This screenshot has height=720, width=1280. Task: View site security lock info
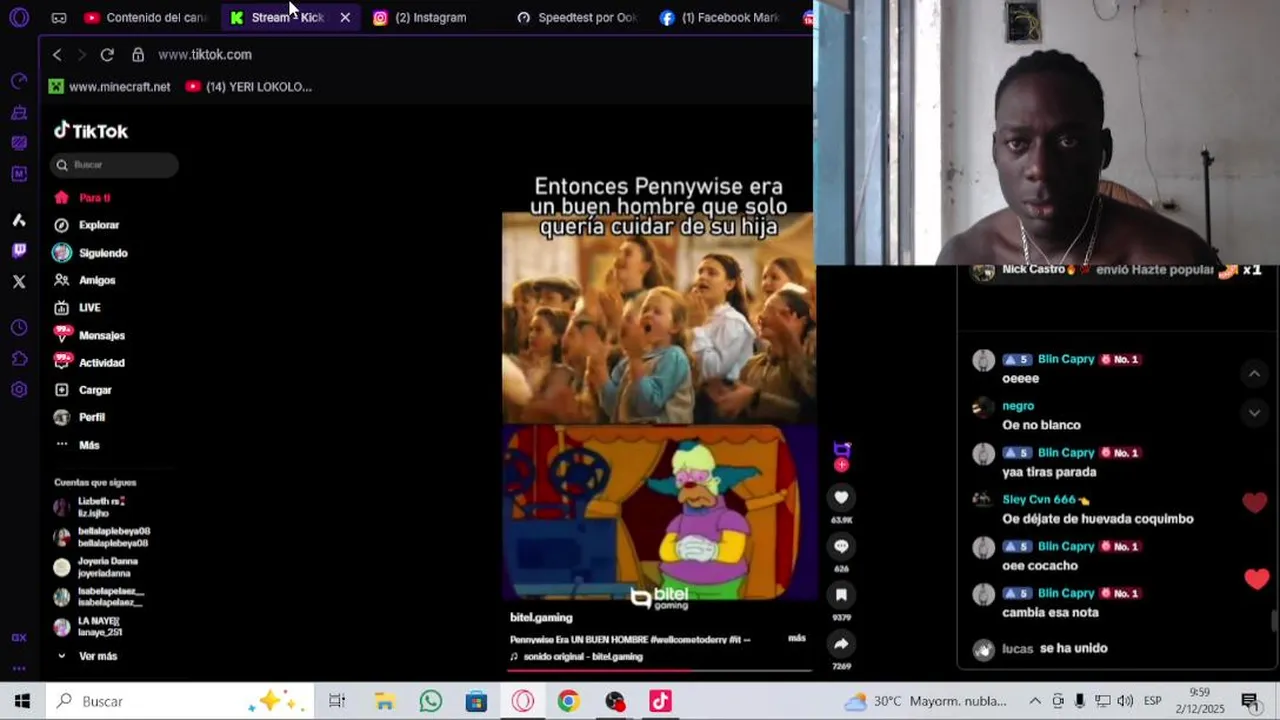point(138,55)
